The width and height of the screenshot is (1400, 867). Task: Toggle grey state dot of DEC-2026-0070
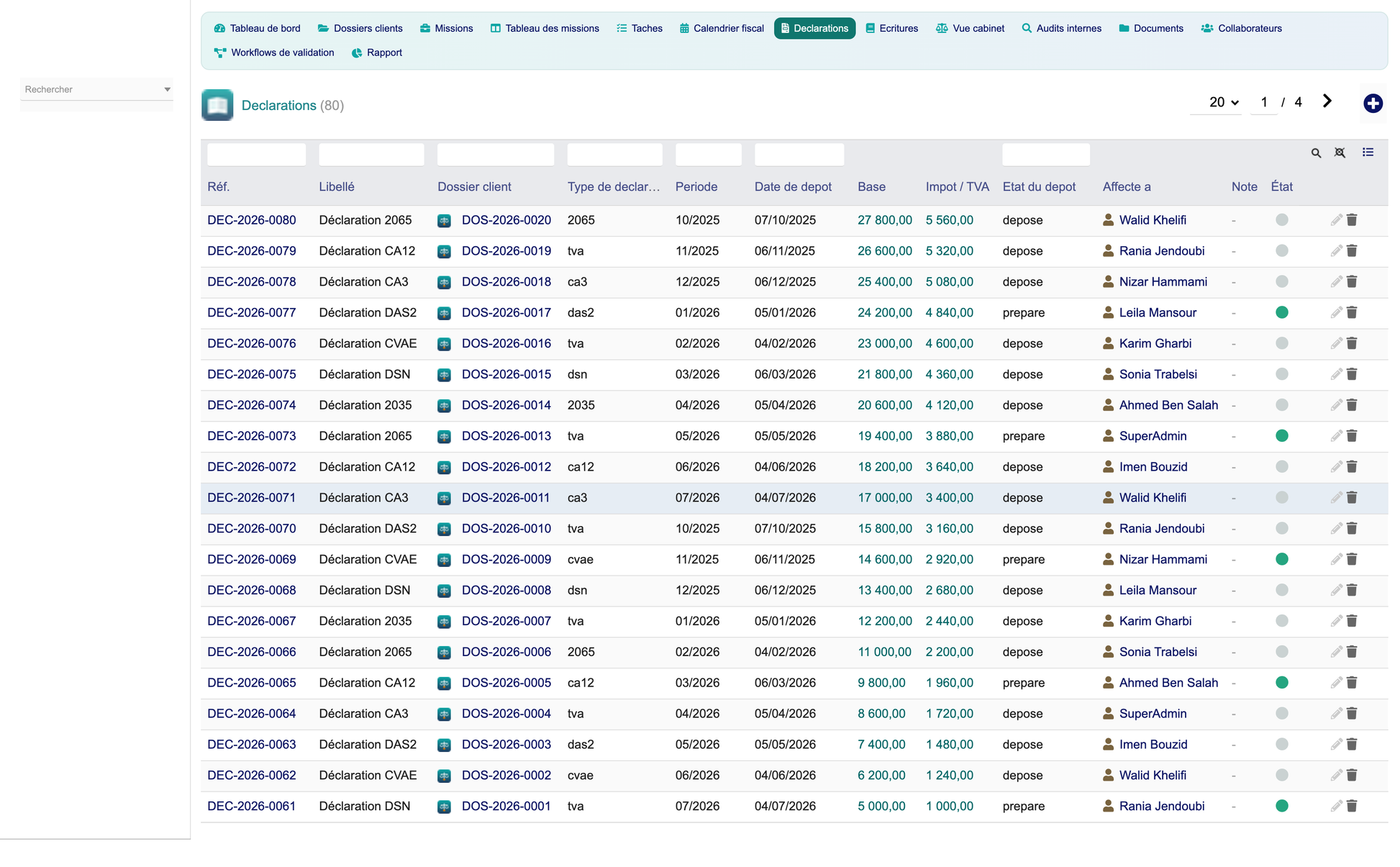[1282, 528]
